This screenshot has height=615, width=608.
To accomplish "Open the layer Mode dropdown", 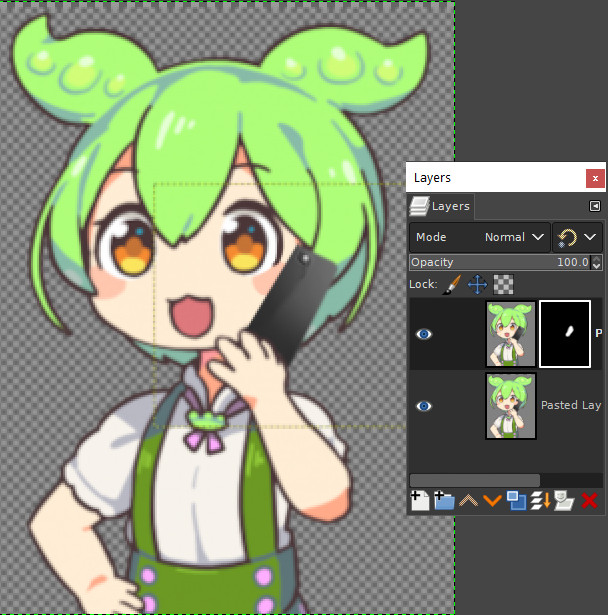I will pyautogui.click(x=479, y=237).
